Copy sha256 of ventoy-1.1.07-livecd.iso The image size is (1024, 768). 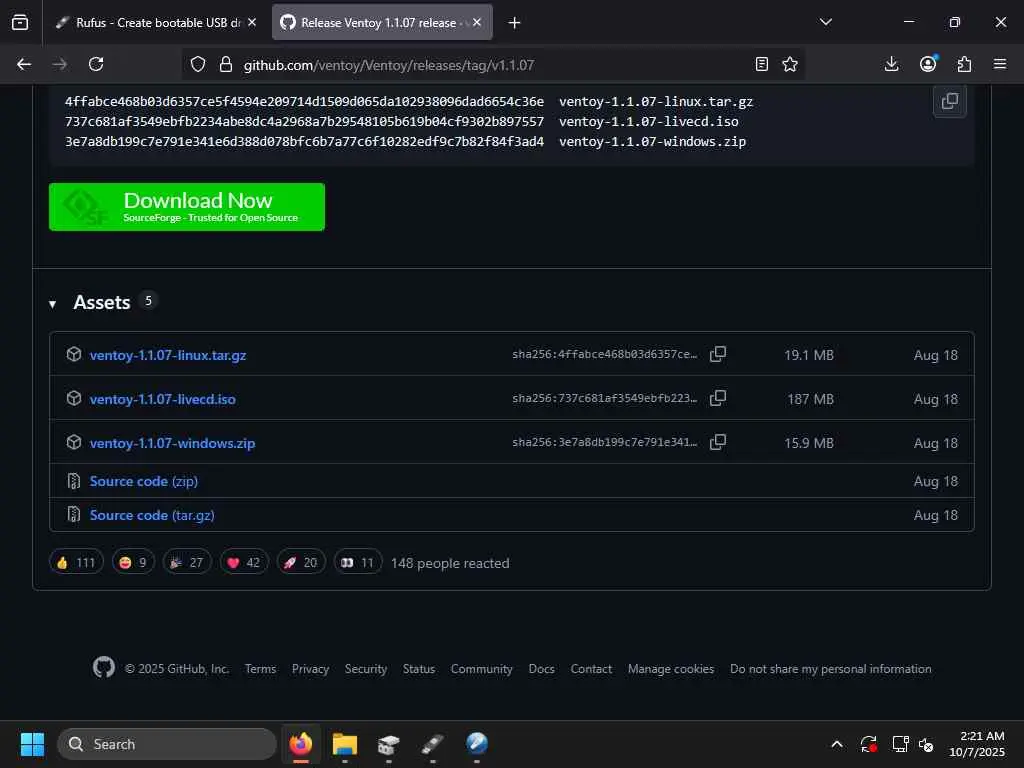[x=718, y=398]
